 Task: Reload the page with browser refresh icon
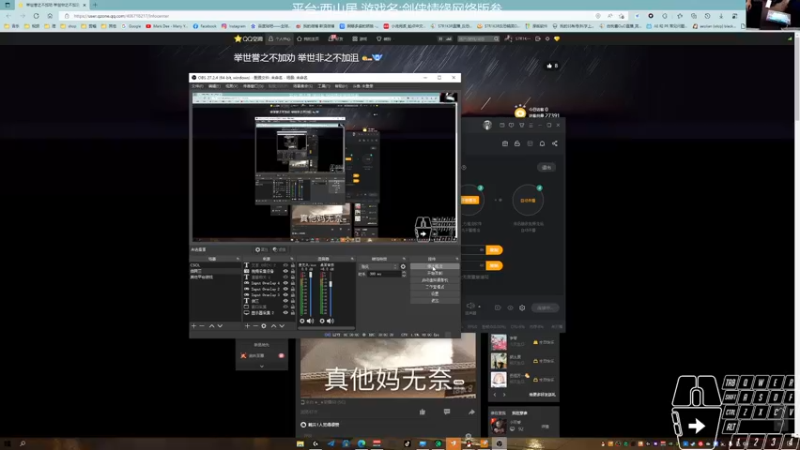(x=36, y=16)
